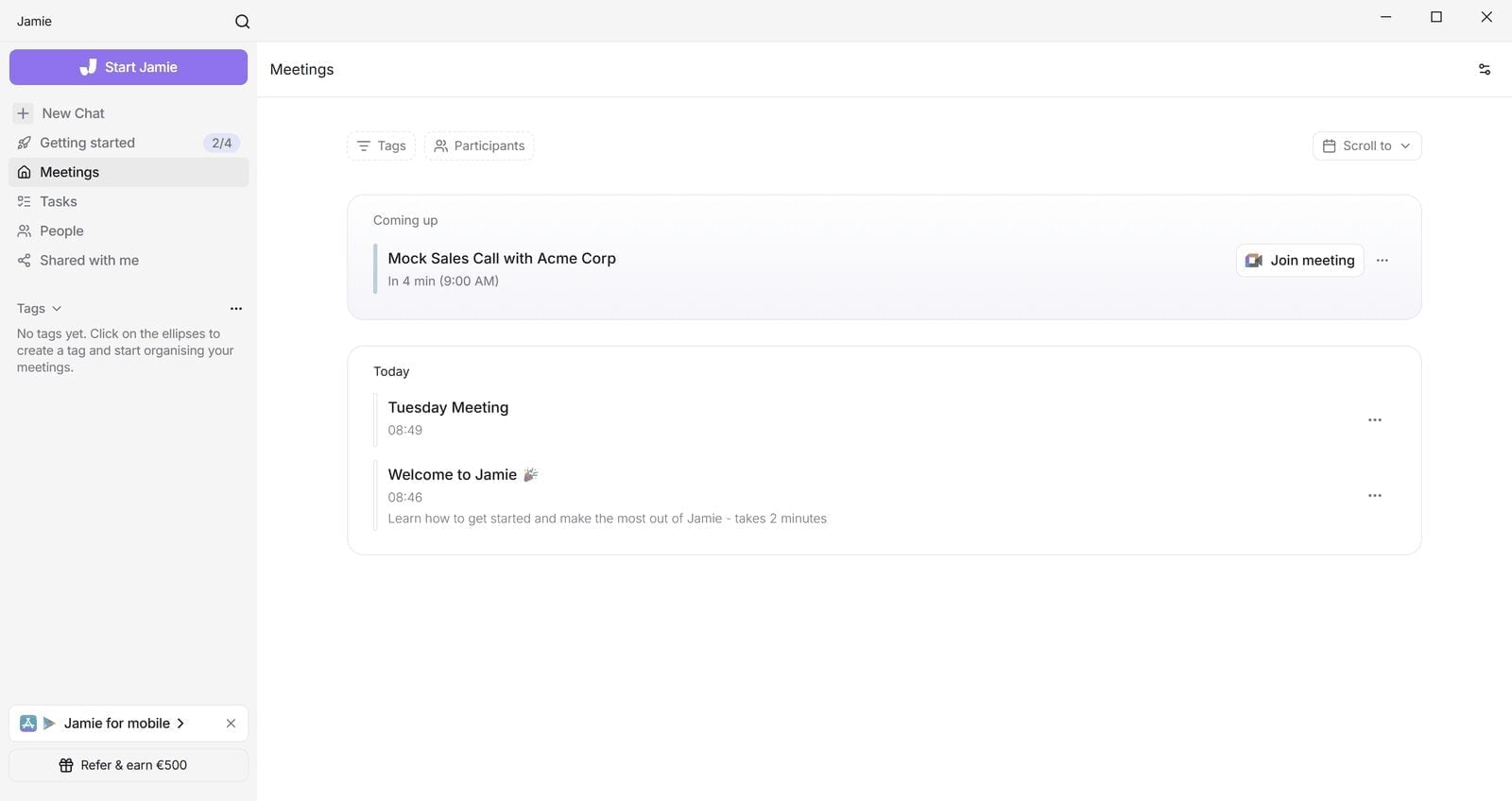Viewport: 1512px width, 801px height.
Task: Open the Tags filter
Action: click(x=381, y=145)
